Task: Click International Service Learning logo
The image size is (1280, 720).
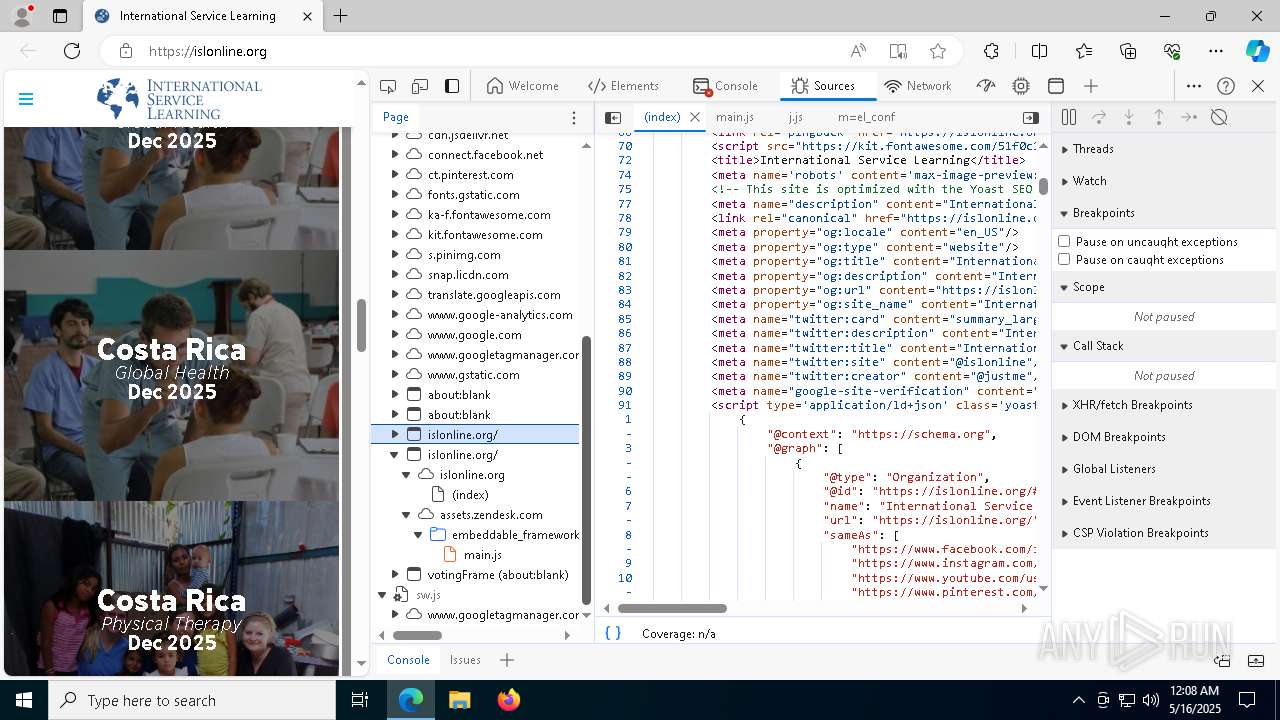Action: [x=179, y=99]
